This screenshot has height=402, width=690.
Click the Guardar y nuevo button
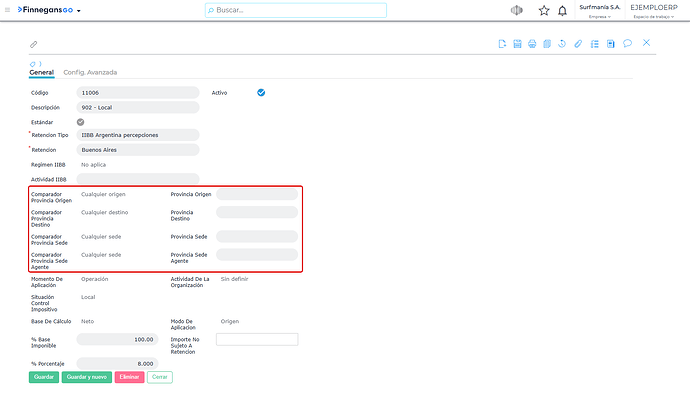[x=87, y=377]
